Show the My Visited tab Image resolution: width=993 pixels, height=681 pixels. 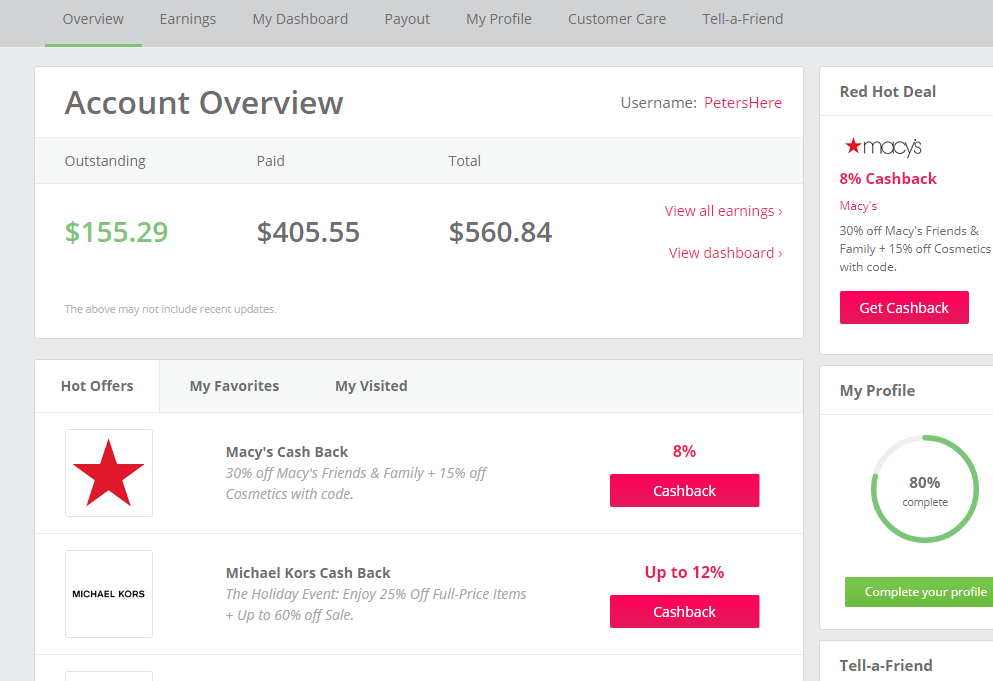click(371, 386)
